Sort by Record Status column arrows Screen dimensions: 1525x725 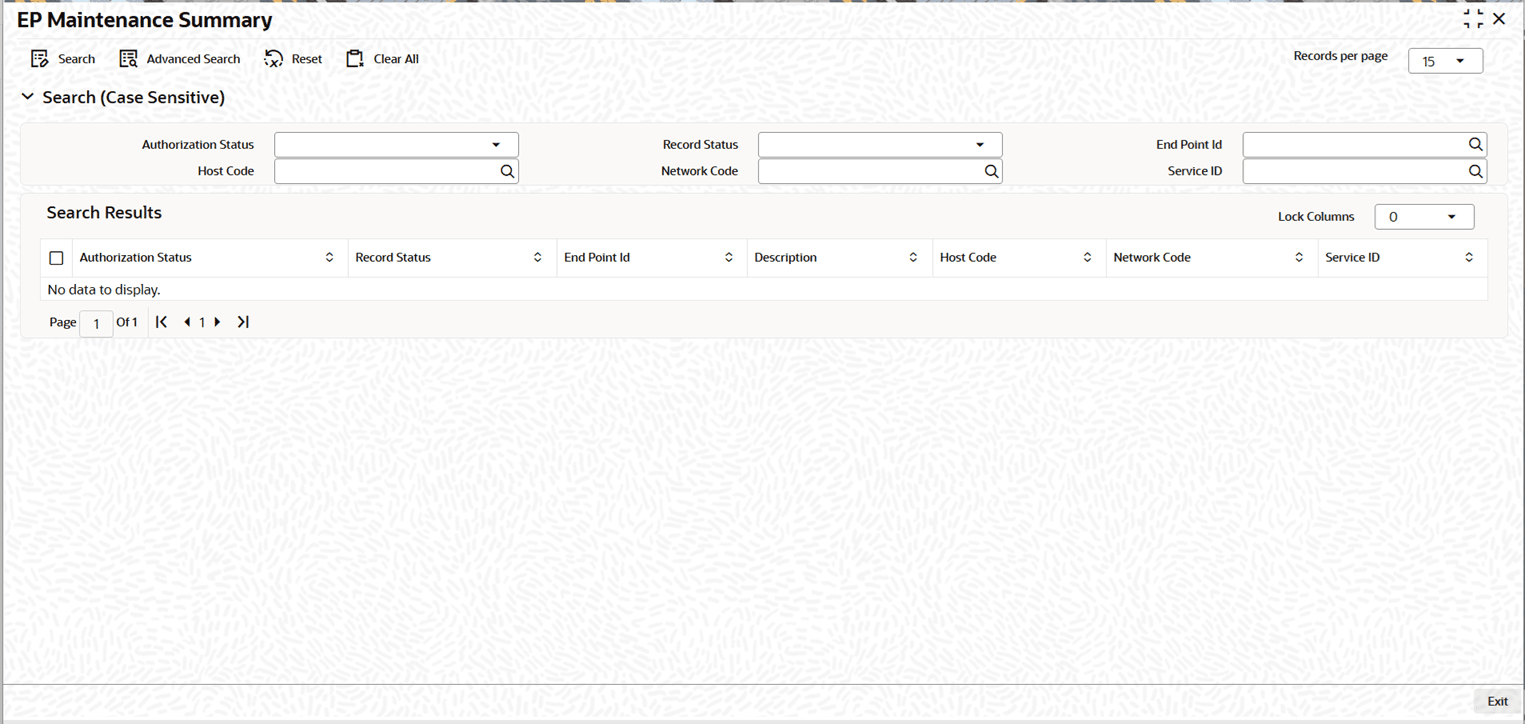point(537,258)
